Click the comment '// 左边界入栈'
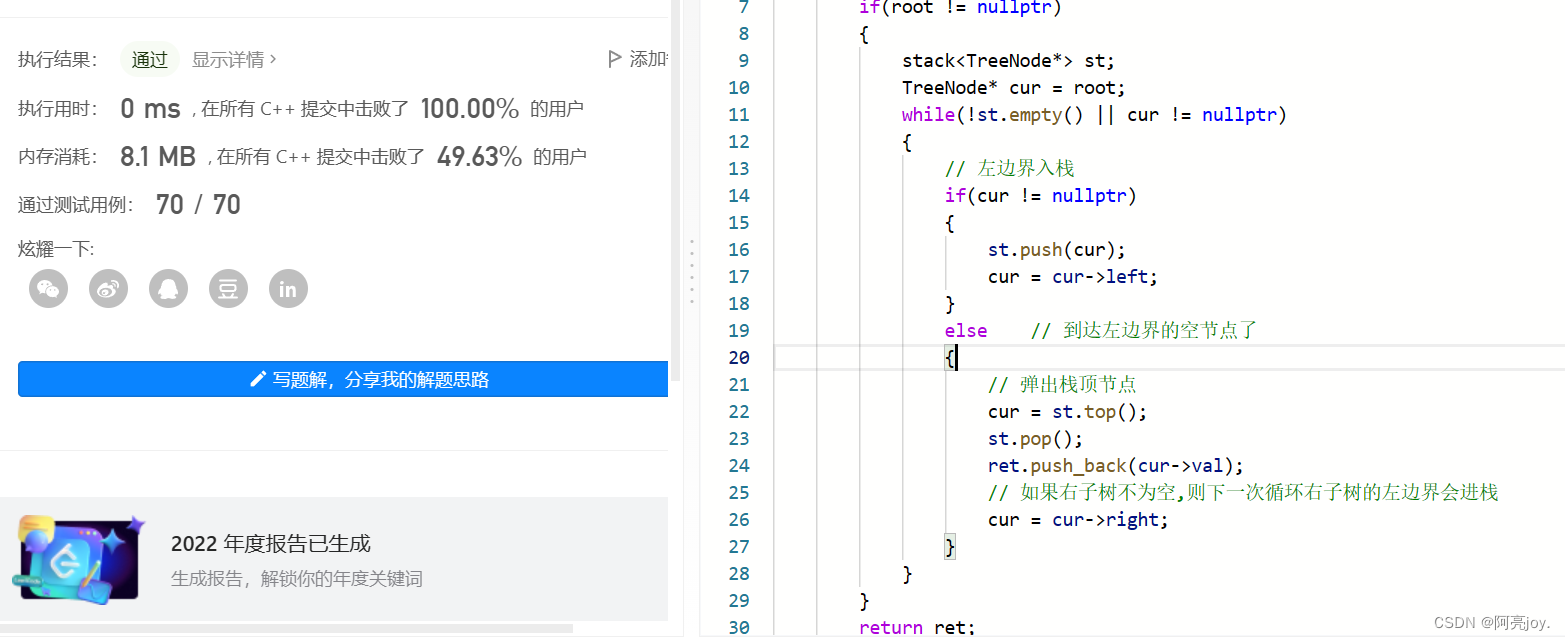 [1009, 169]
